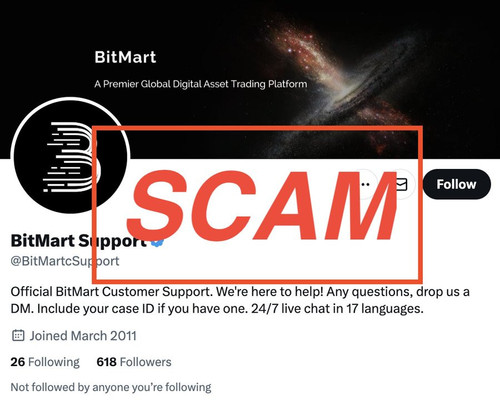Screen dimensions: 500x400
Task: Click the 'A Premier Global Digital Asset' tagline
Action: click(201, 84)
